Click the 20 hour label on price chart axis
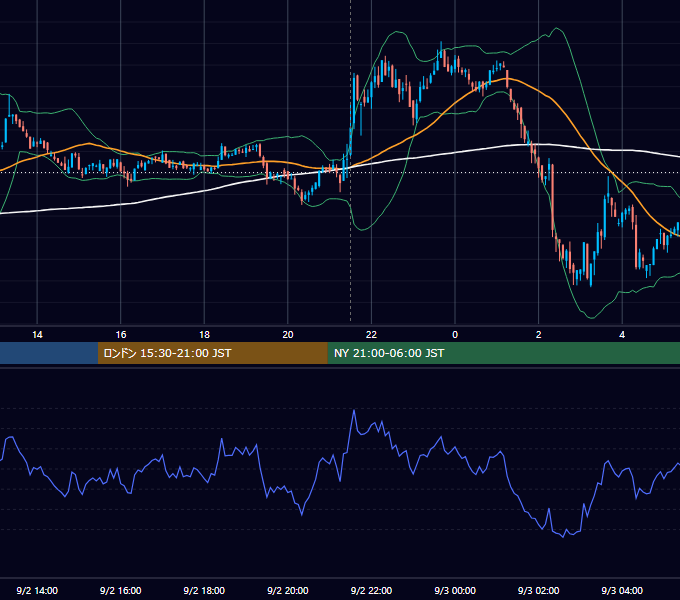The width and height of the screenshot is (680, 600). (288, 335)
